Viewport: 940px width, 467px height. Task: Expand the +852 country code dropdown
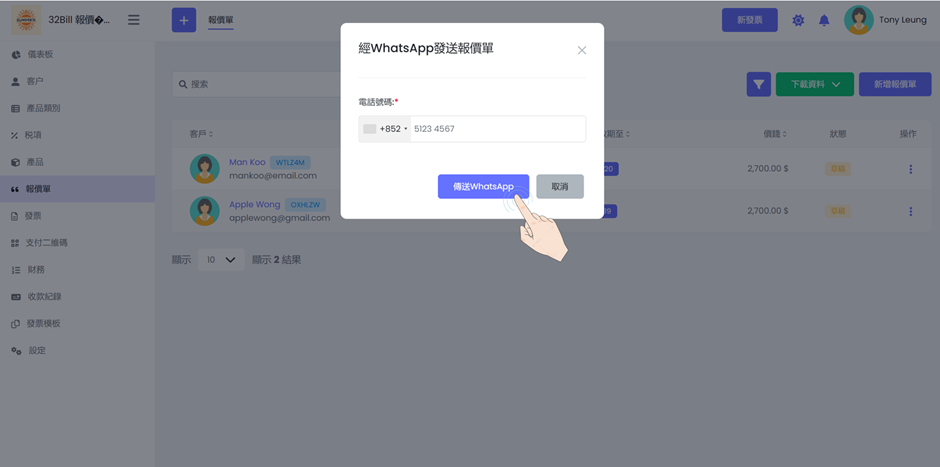click(x=385, y=129)
